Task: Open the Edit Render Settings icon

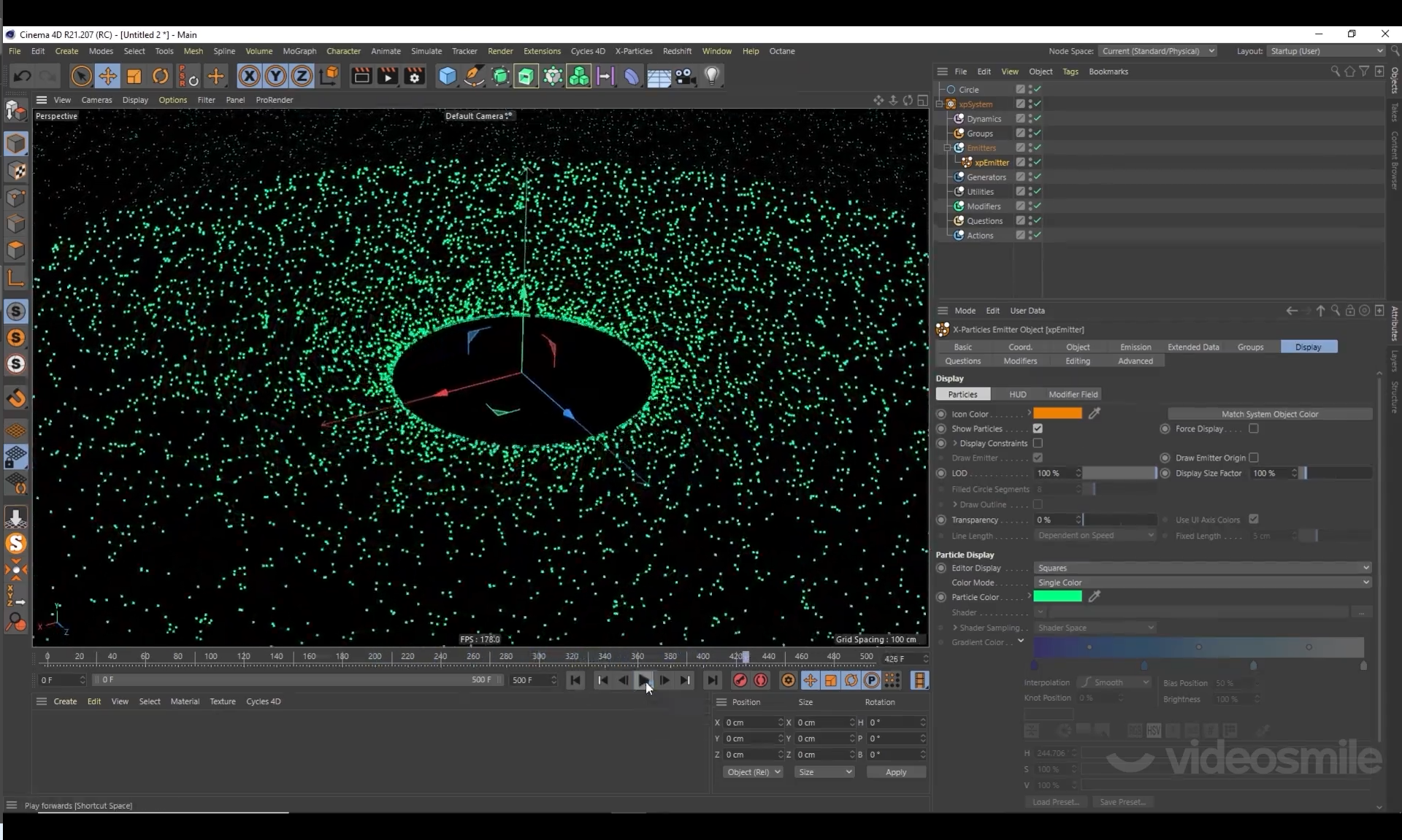Action: [x=415, y=76]
